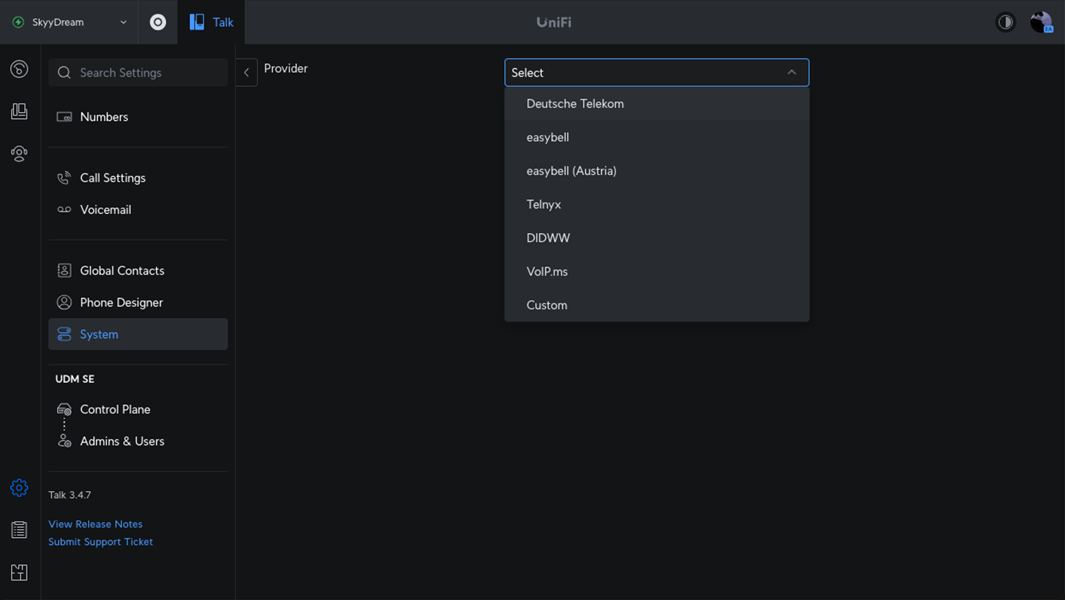Click the back chevron beside Provider
The image size is (1065, 600).
(247, 72)
